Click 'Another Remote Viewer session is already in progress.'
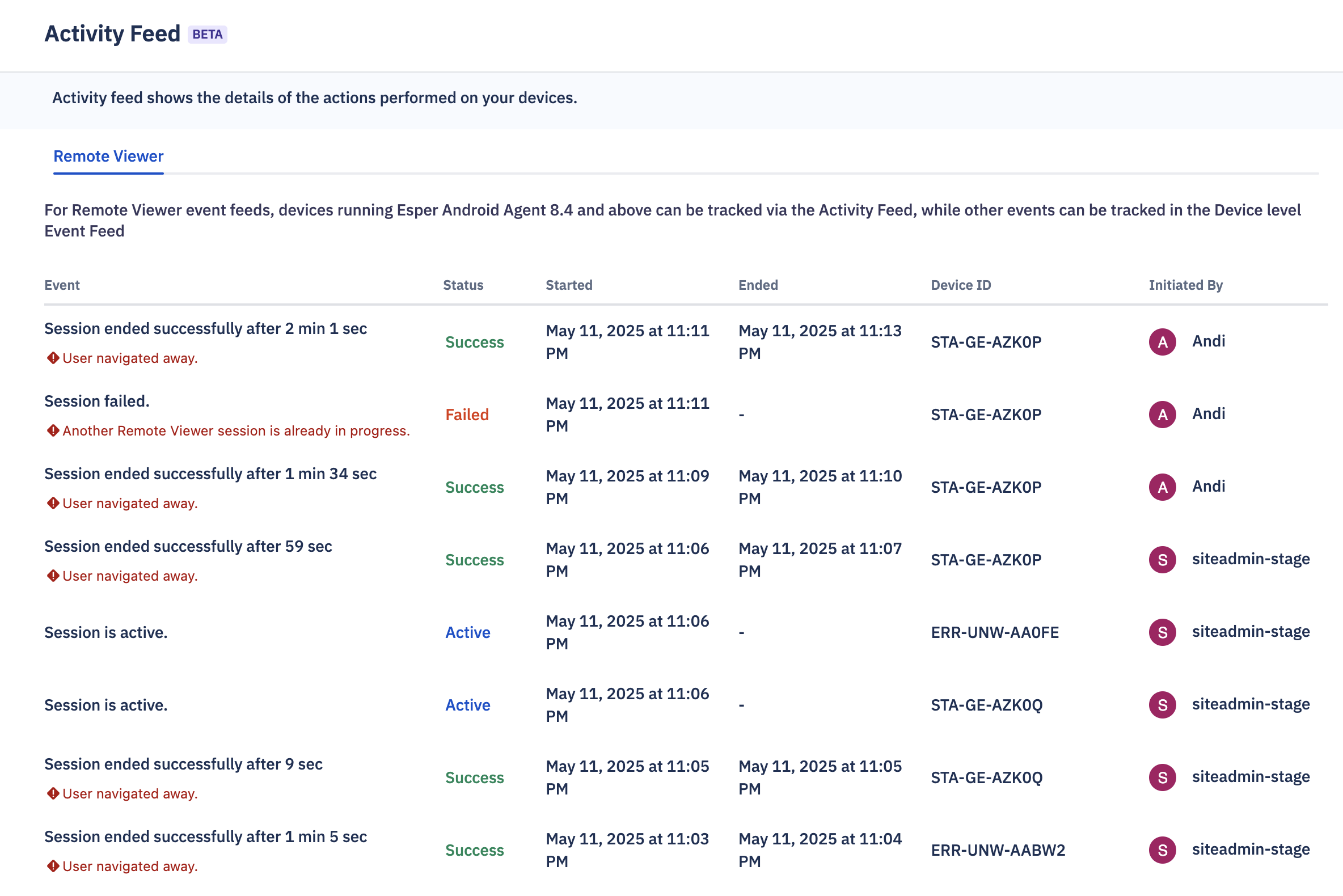Image resolution: width=1343 pixels, height=896 pixels. click(236, 430)
